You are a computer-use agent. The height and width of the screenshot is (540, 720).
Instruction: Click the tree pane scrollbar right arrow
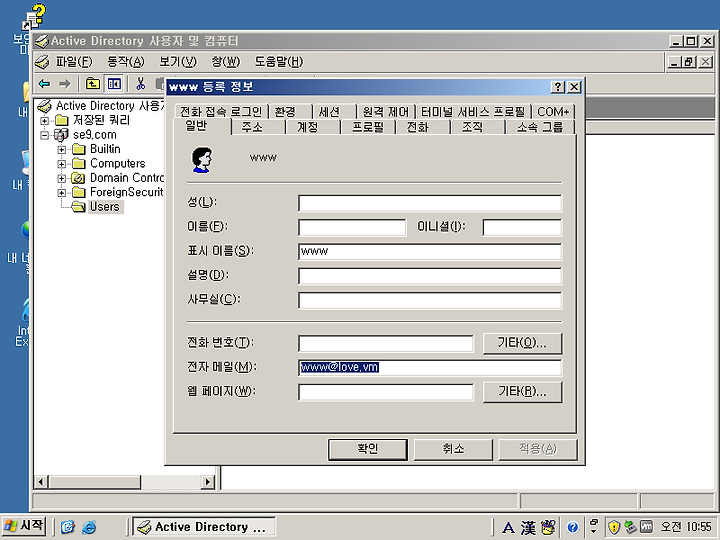click(208, 482)
